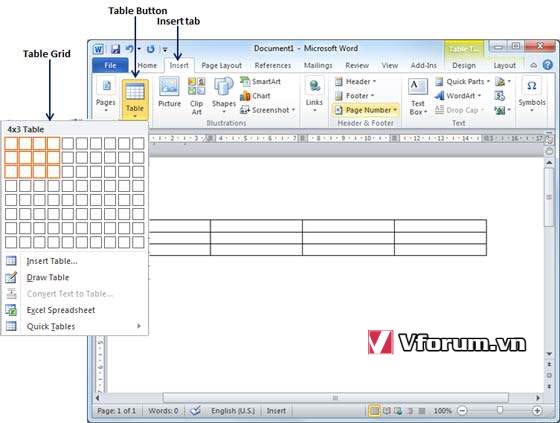Image resolution: width=560 pixels, height=423 pixels.
Task: Click the page count in the status bar
Action: coord(116,411)
